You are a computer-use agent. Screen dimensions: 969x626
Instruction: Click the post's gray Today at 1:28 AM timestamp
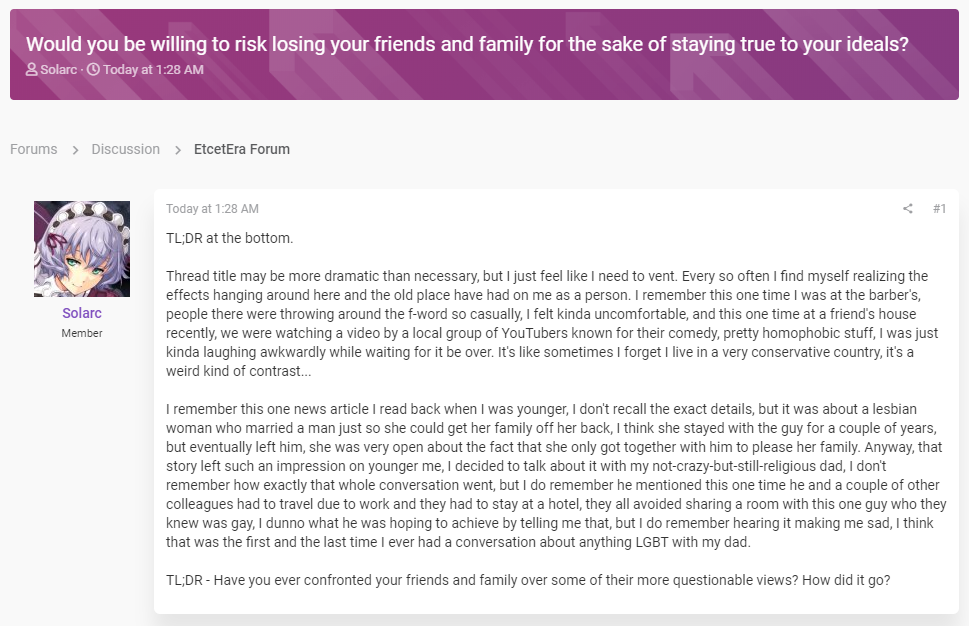(212, 209)
